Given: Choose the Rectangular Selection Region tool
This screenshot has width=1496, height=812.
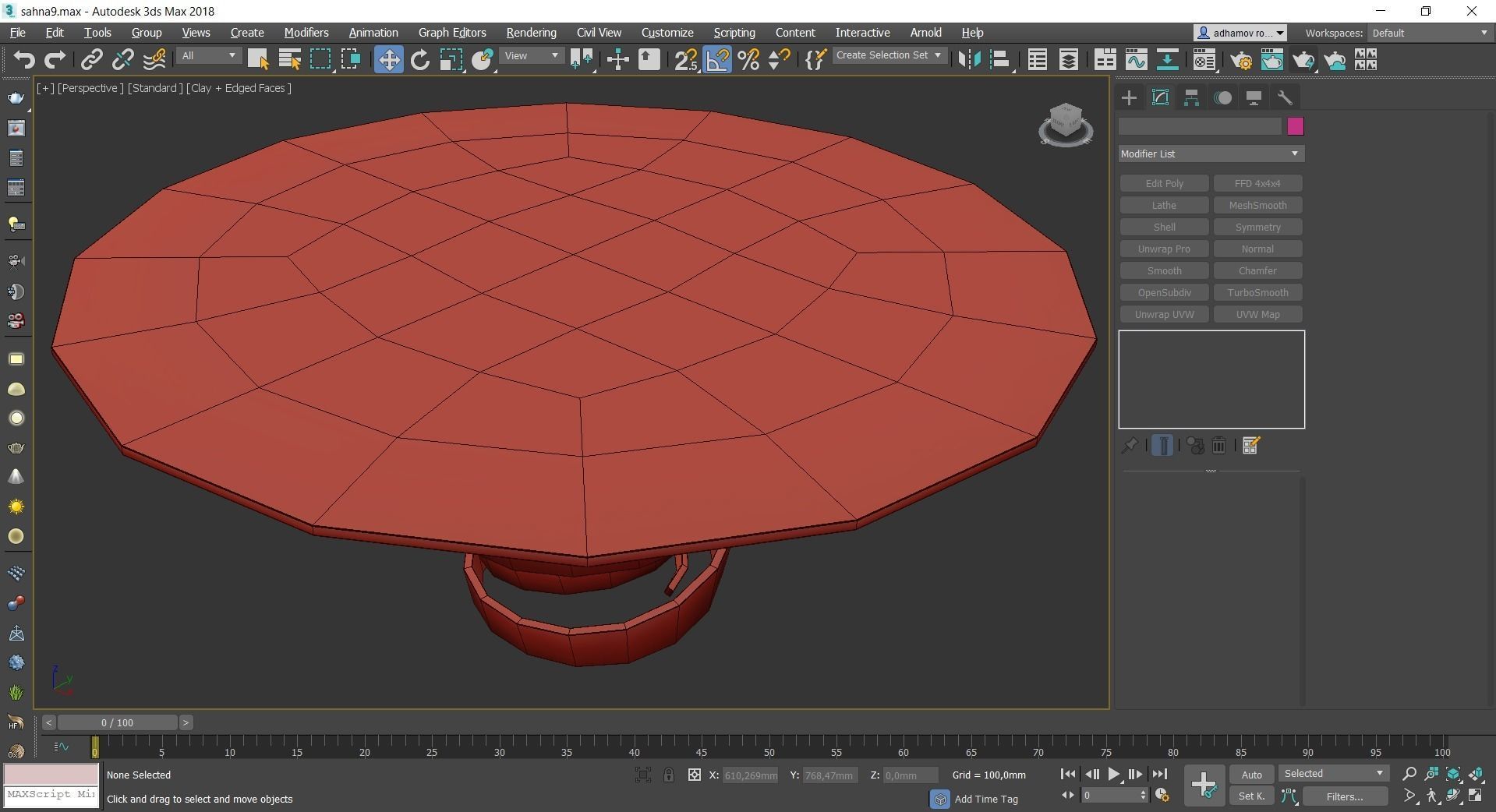Looking at the screenshot, I should pos(320,60).
